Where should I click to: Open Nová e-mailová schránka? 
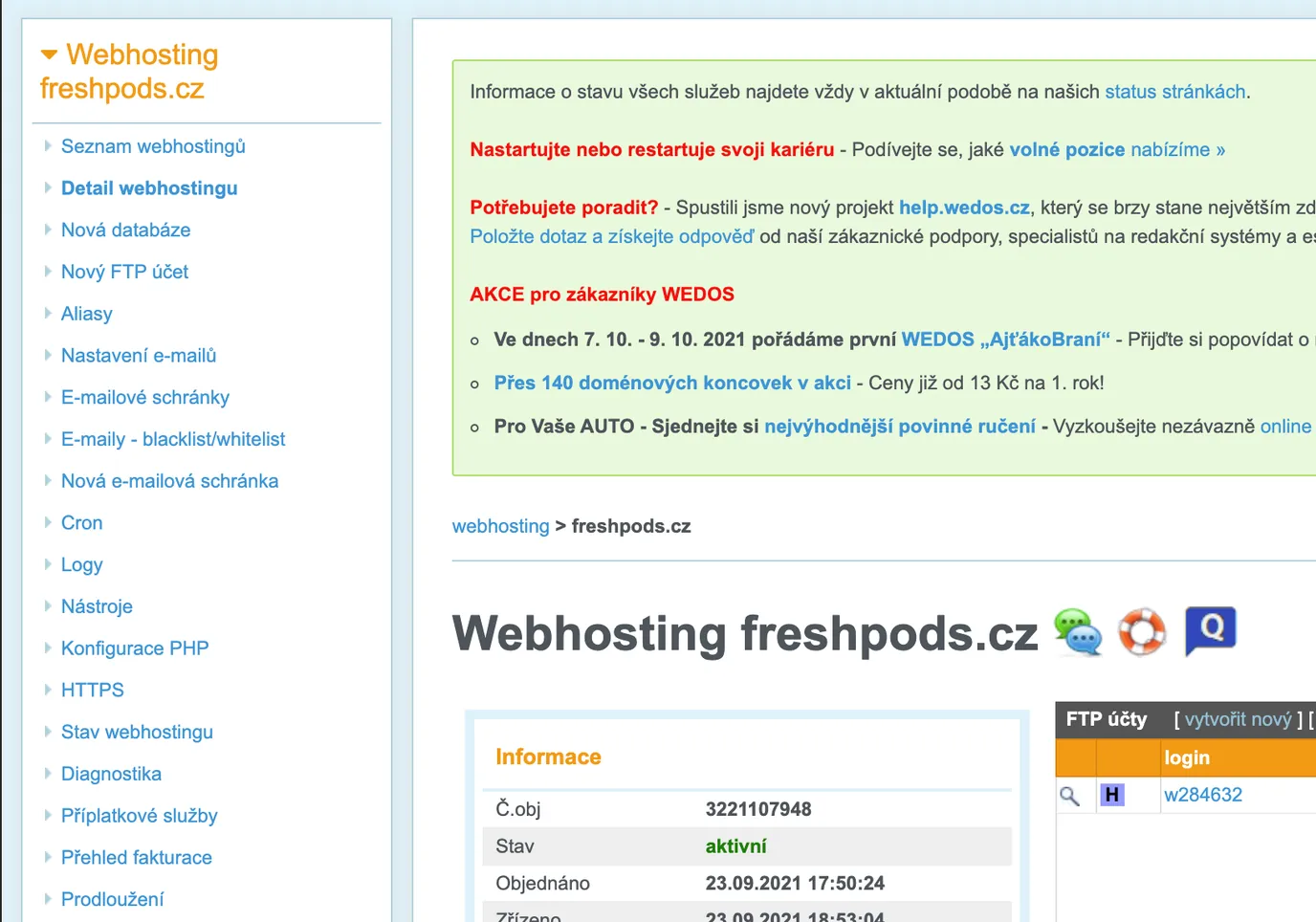click(169, 481)
